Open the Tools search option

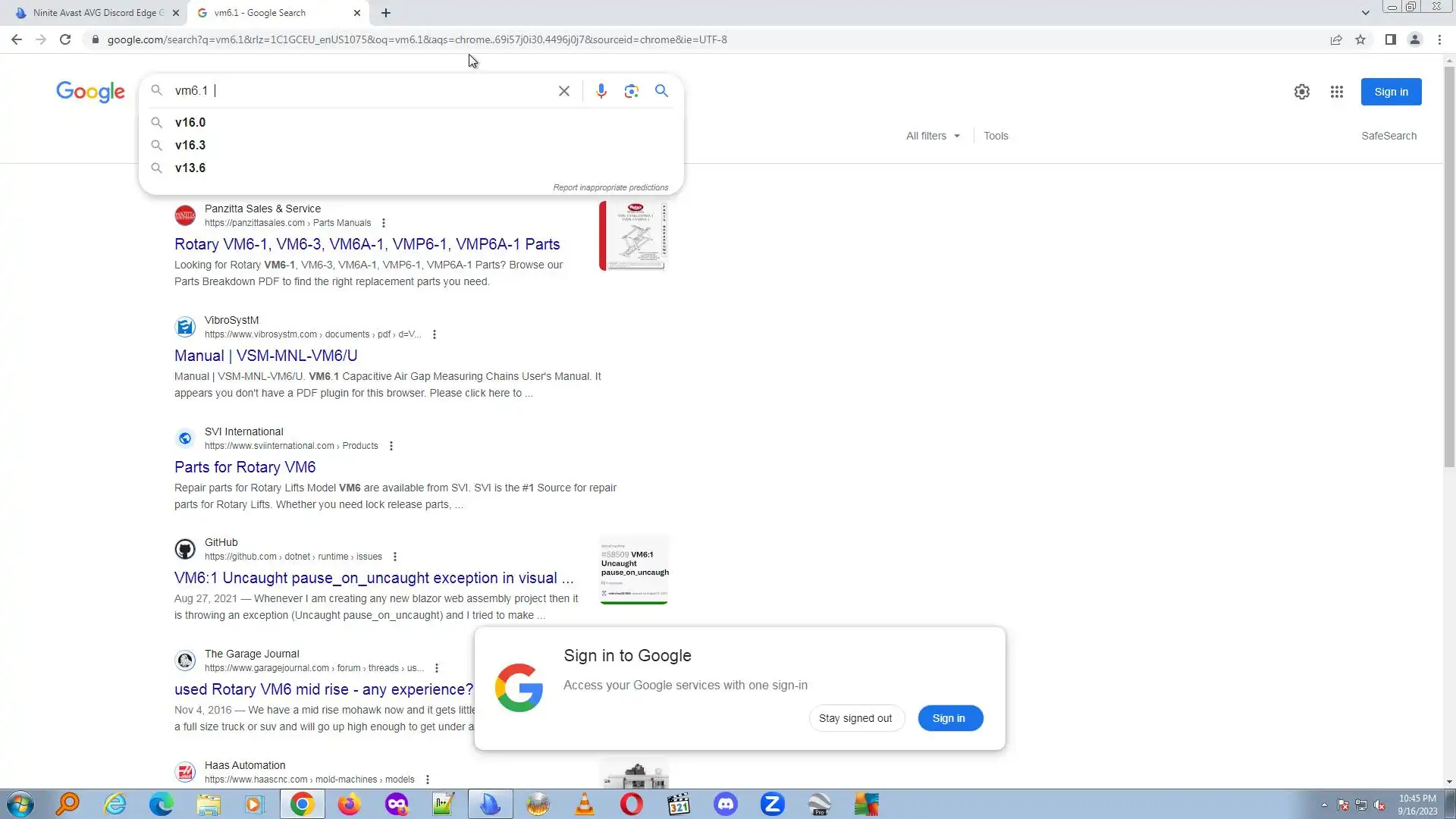point(996,136)
